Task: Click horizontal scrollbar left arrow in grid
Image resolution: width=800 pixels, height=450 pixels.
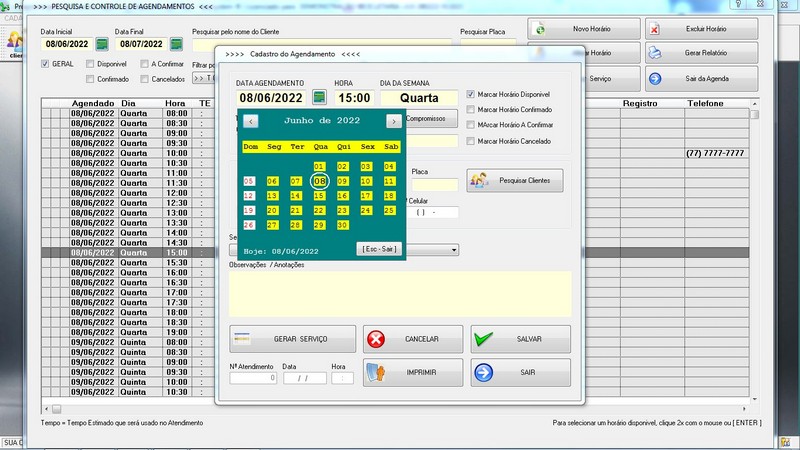Action: [x=46, y=409]
